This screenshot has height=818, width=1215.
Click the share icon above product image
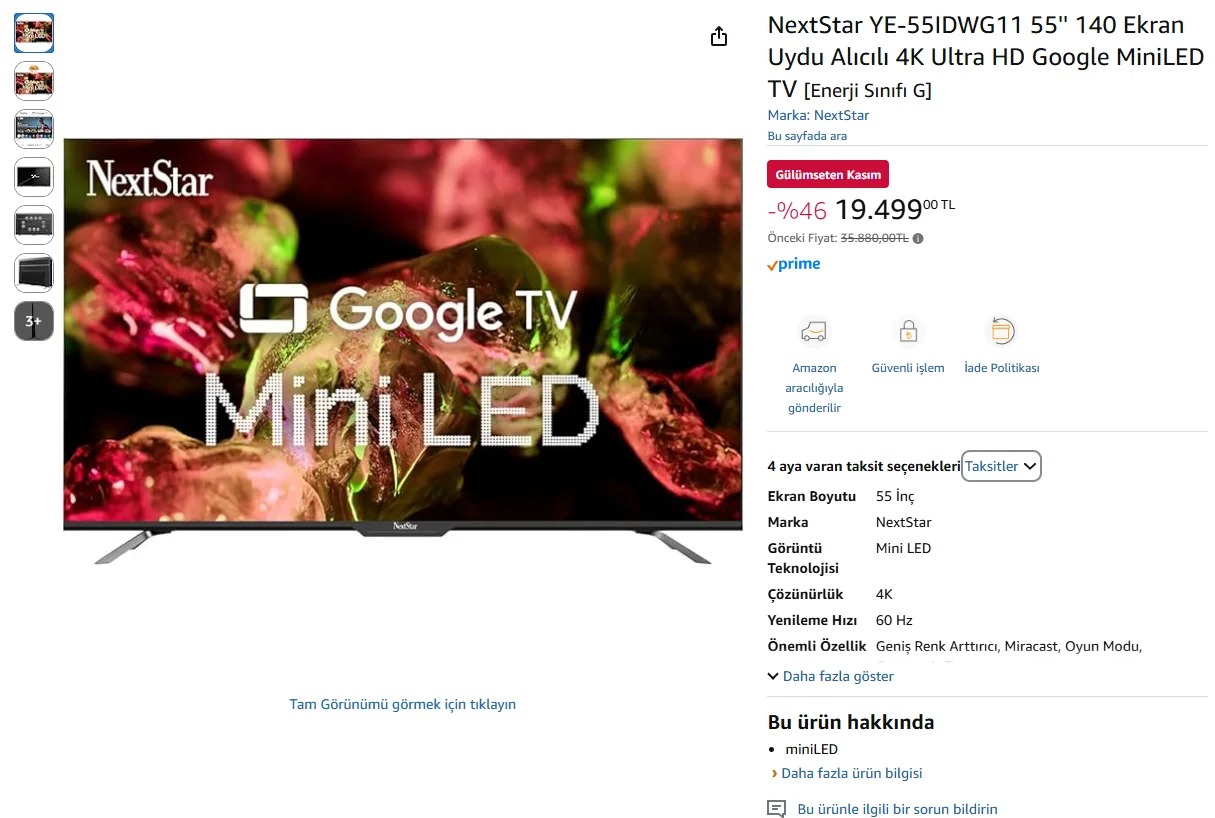click(x=718, y=37)
